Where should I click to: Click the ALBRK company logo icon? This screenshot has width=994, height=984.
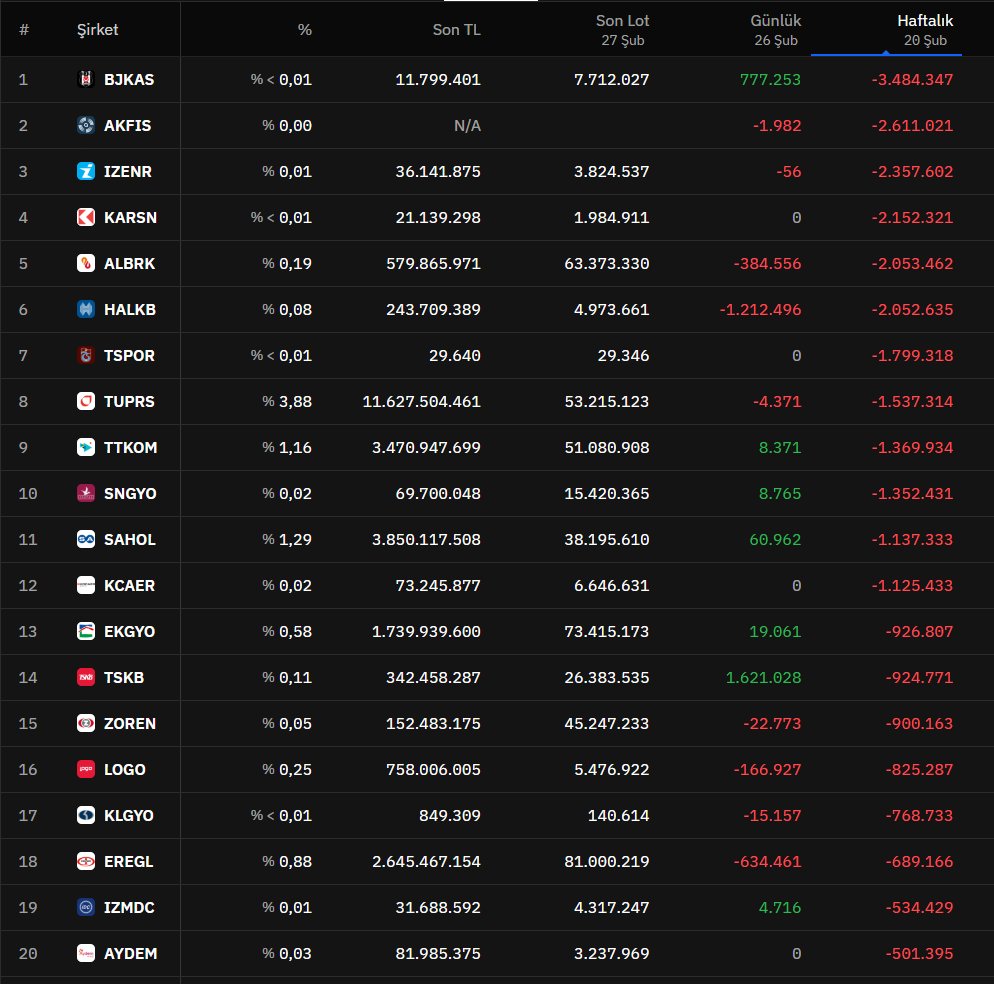86,263
